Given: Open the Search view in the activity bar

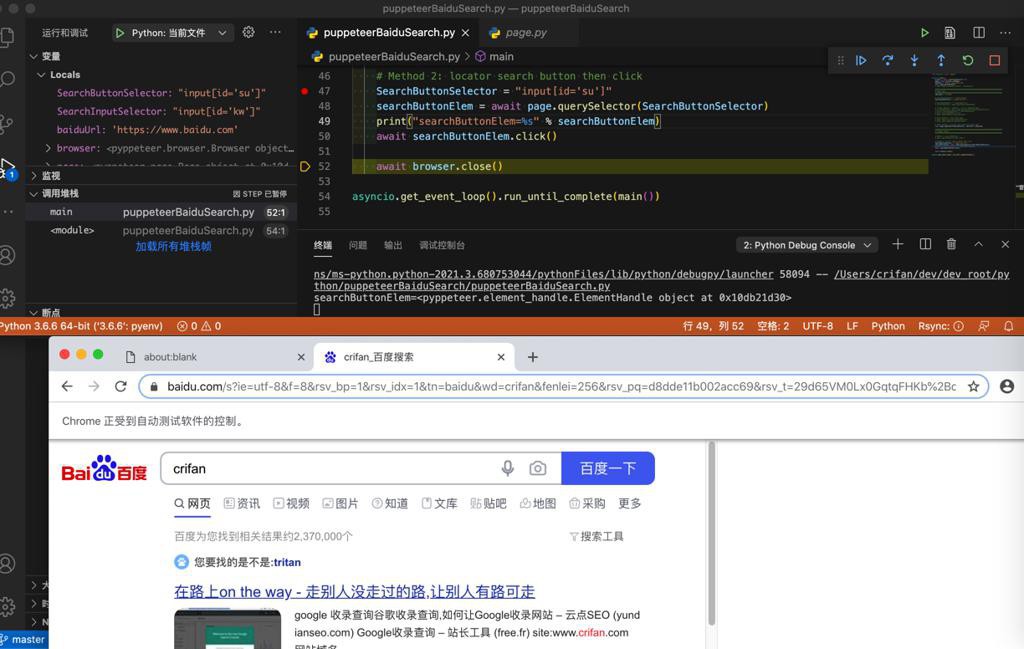Looking at the screenshot, I should click(7, 80).
